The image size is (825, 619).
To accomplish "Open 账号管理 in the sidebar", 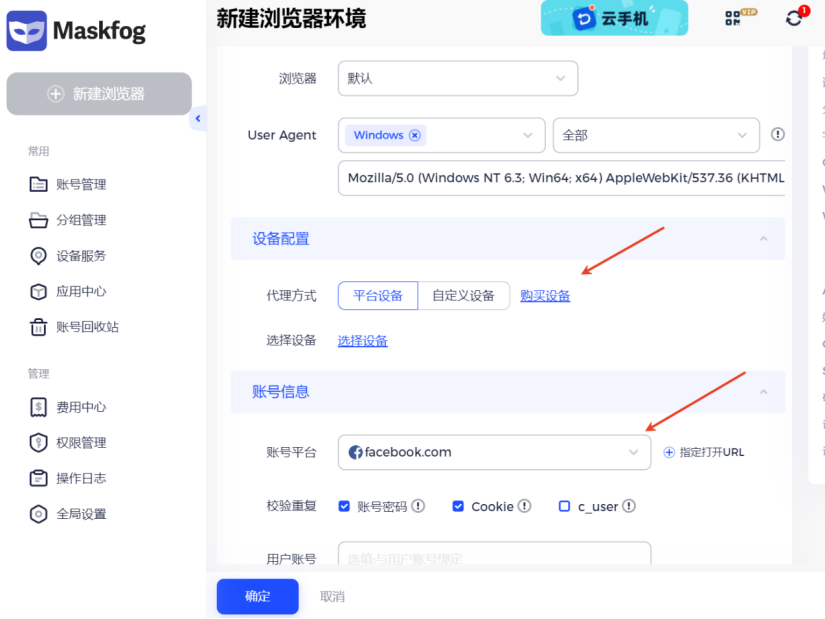I will click(x=80, y=184).
